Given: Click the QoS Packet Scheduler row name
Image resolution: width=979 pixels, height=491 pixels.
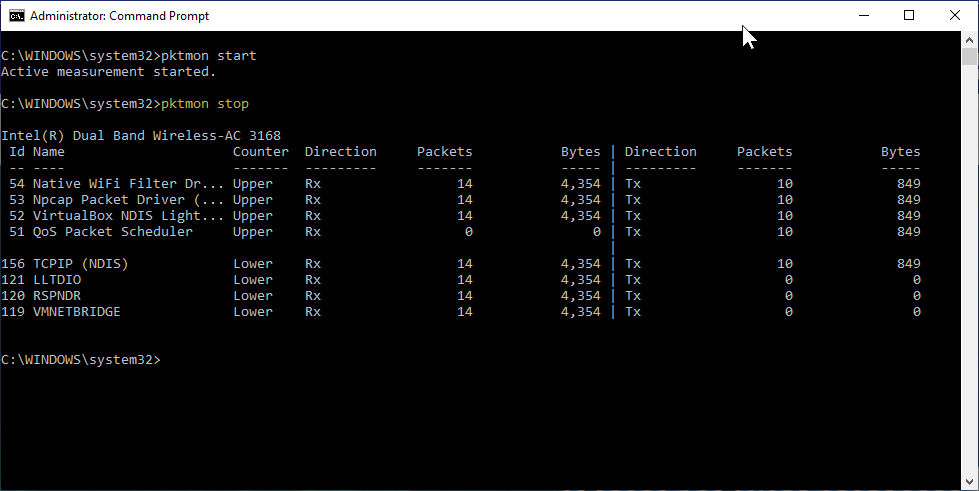Looking at the screenshot, I should point(112,232).
